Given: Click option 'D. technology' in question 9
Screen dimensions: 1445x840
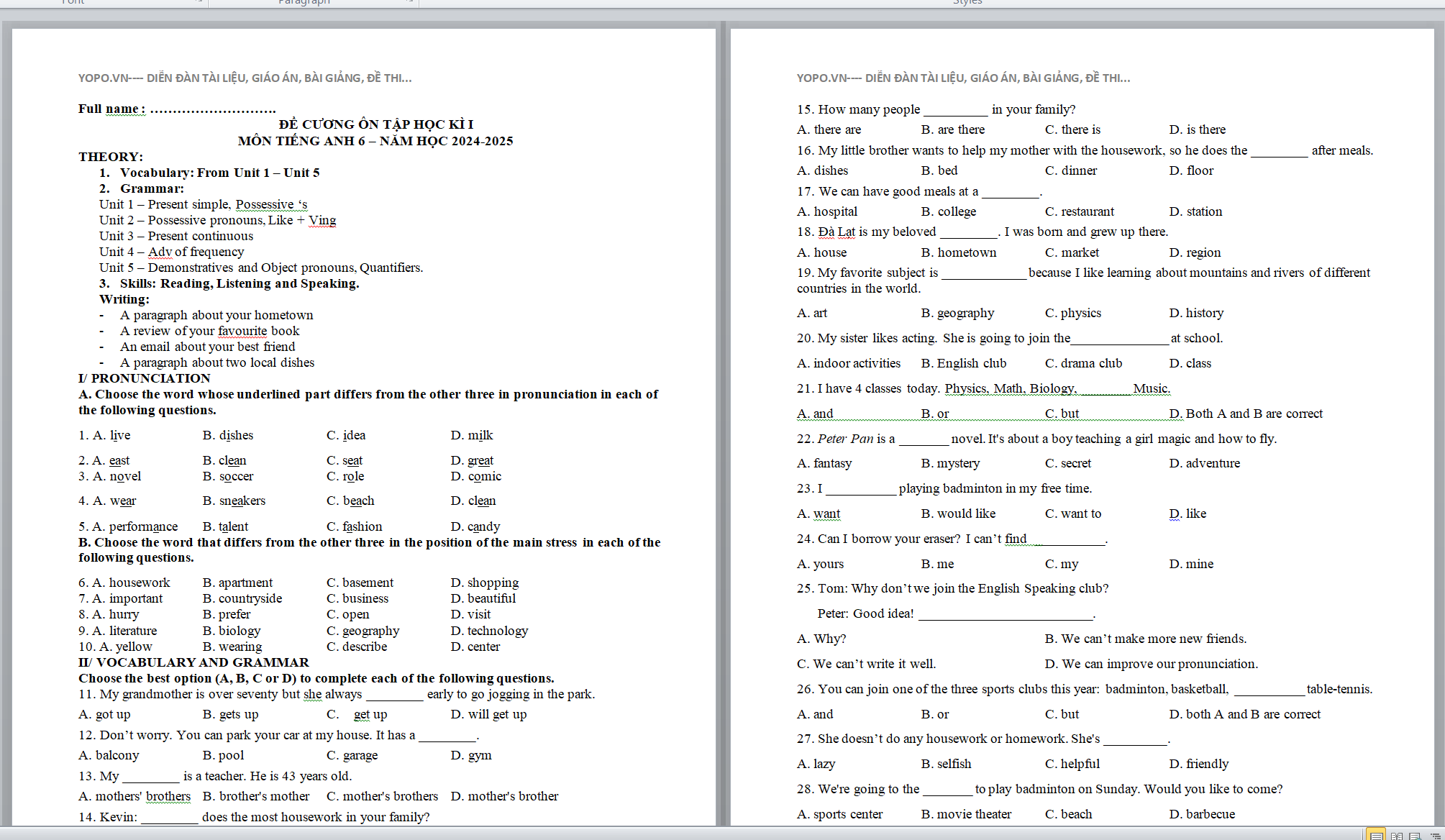Looking at the screenshot, I should (489, 631).
